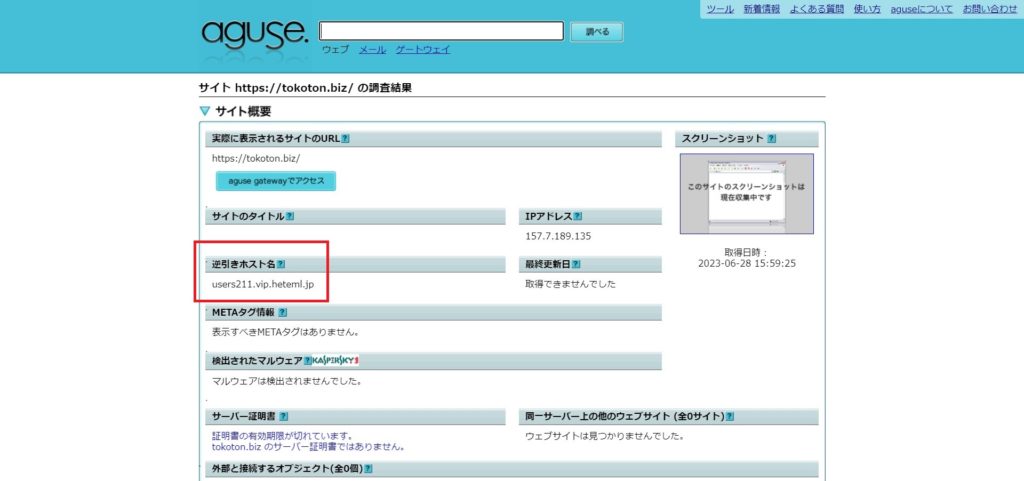1024x481 pixels.
Task: Click help icon beside サイトのタイトル
Action: tap(290, 216)
